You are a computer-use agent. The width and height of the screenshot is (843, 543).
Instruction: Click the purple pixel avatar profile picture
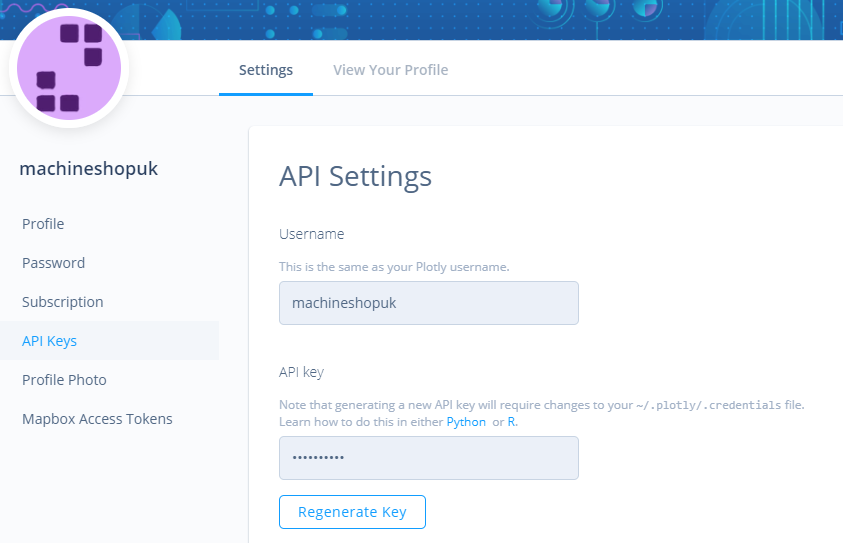[x=69, y=68]
